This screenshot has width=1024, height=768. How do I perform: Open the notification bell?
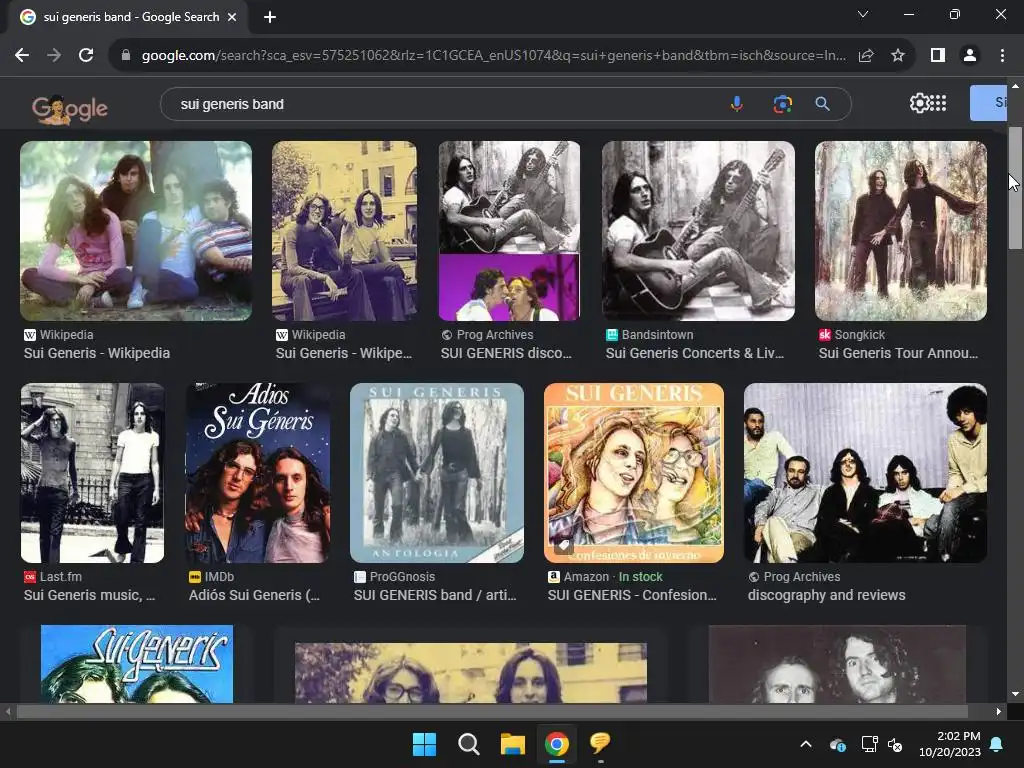click(997, 744)
